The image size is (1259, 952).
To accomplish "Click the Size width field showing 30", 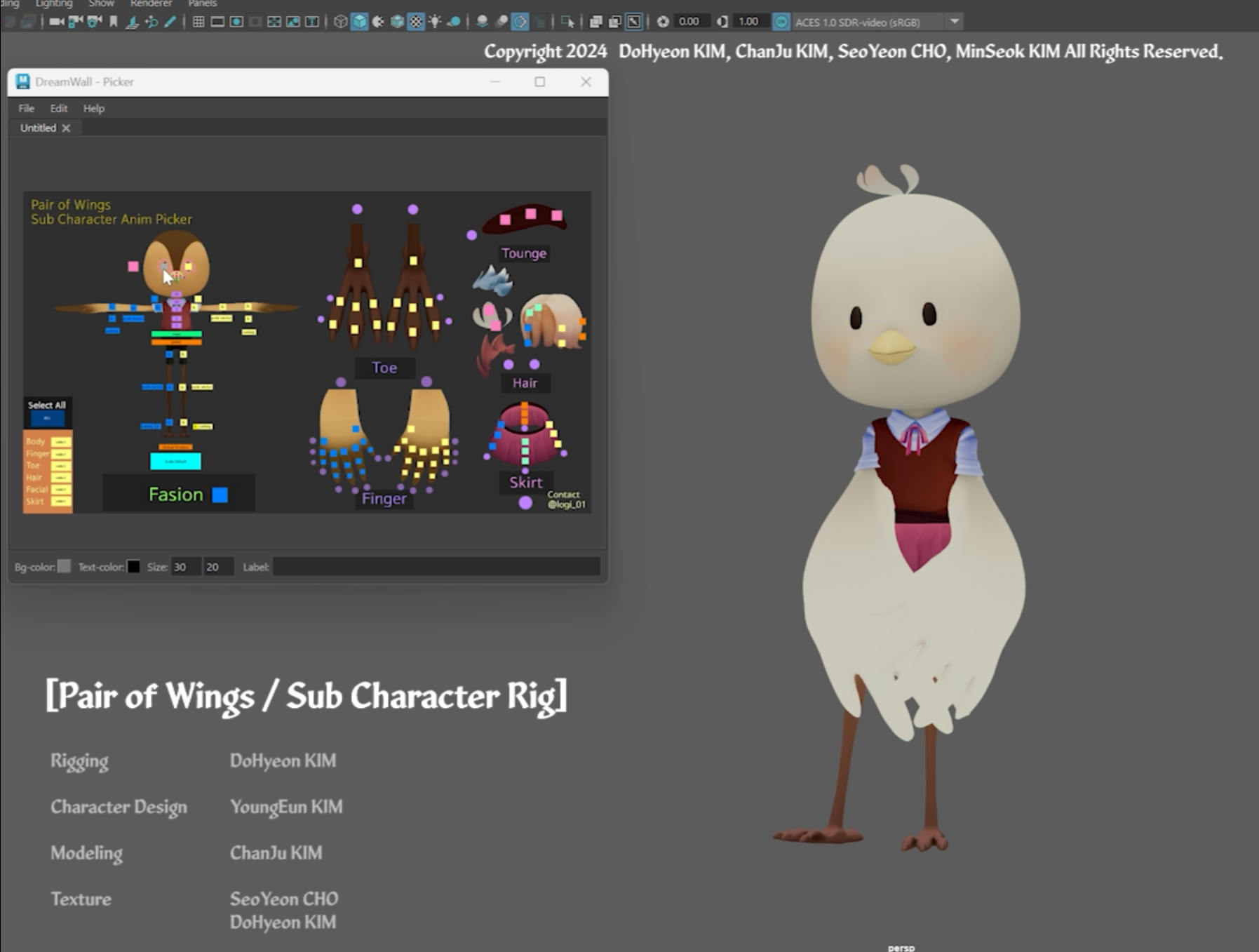I will (185, 567).
